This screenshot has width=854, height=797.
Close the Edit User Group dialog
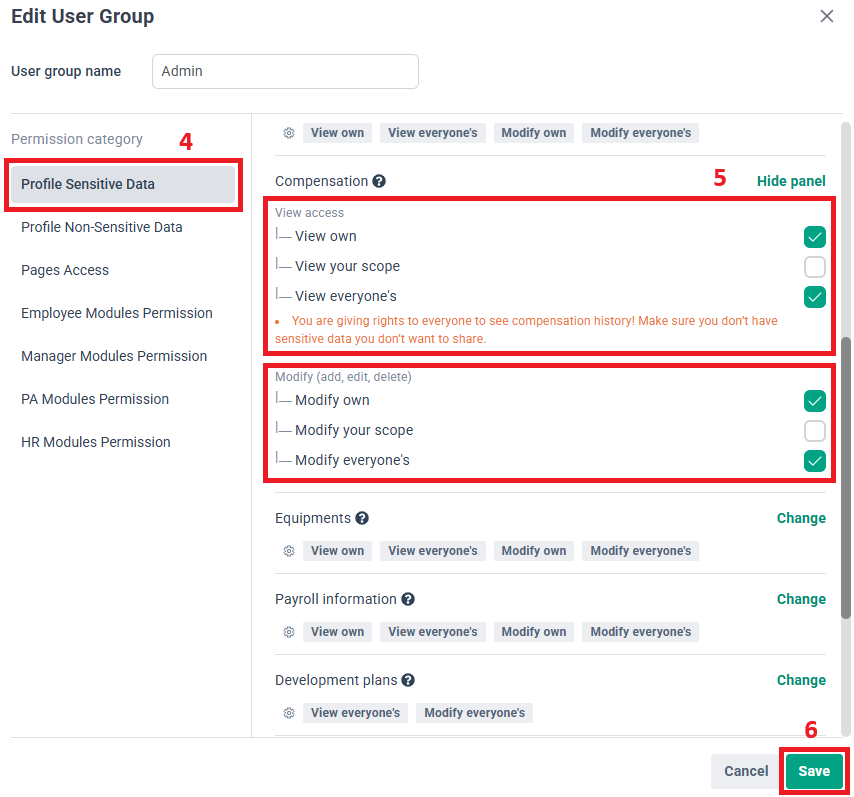826,16
